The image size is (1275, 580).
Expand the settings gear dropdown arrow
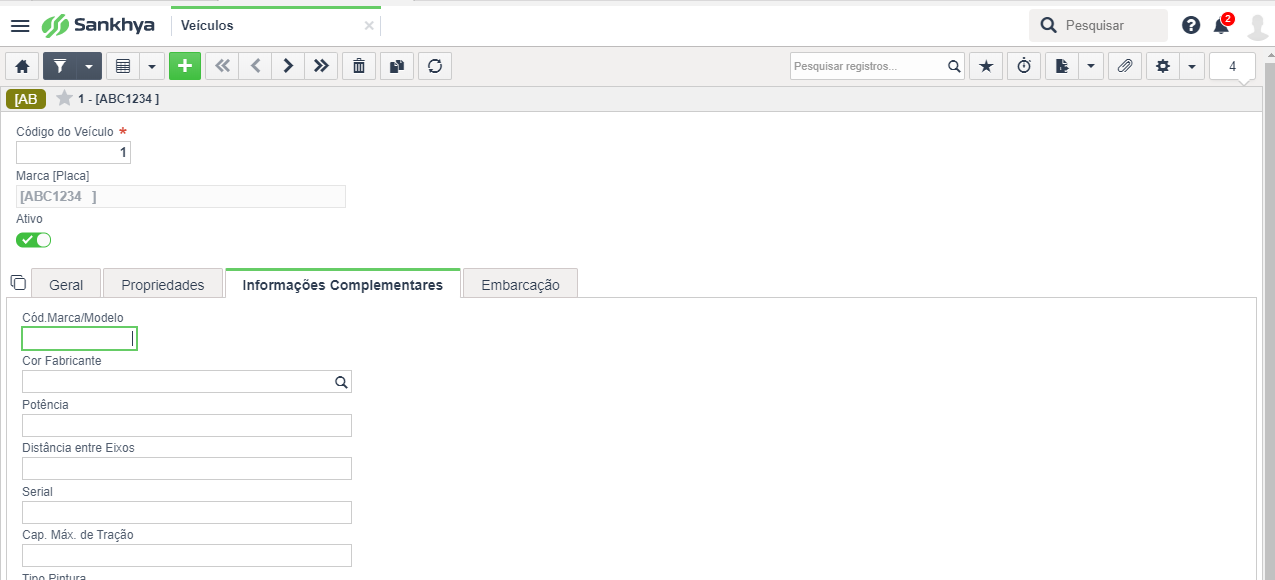pos(1192,66)
